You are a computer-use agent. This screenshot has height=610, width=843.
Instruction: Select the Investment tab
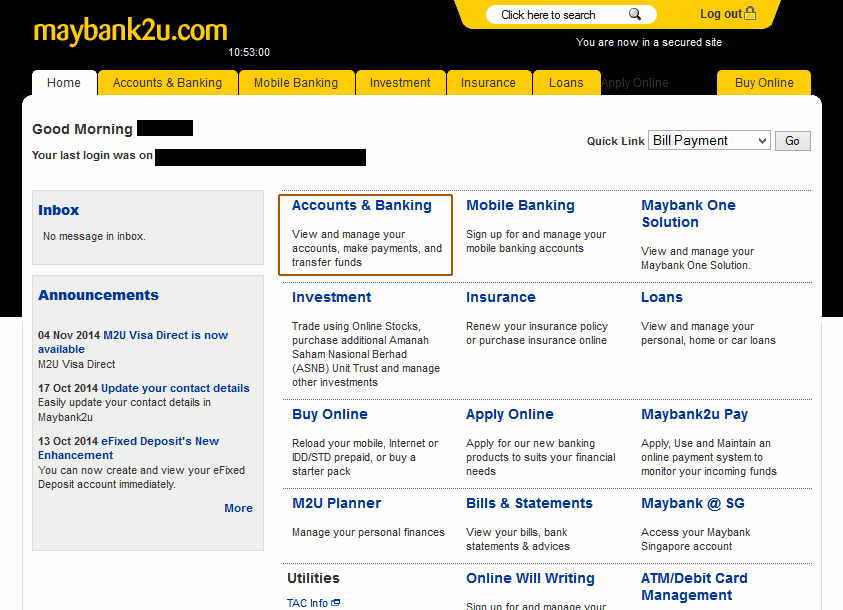tap(400, 83)
